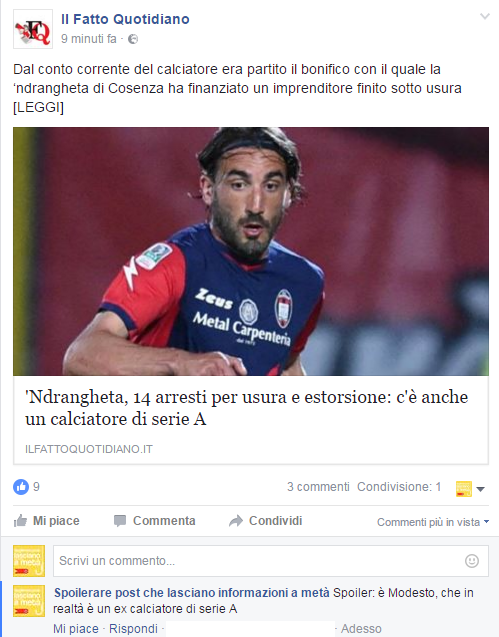Open the emoji smiley picker
The width and height of the screenshot is (499, 637).
[472, 561]
